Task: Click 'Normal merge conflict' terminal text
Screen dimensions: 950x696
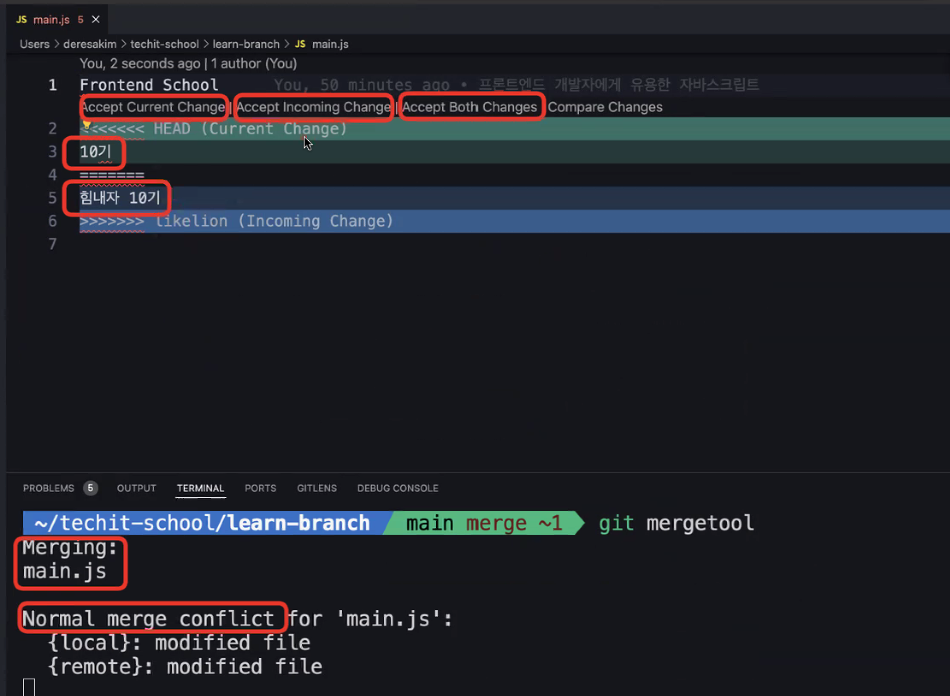Action: click(x=148, y=618)
